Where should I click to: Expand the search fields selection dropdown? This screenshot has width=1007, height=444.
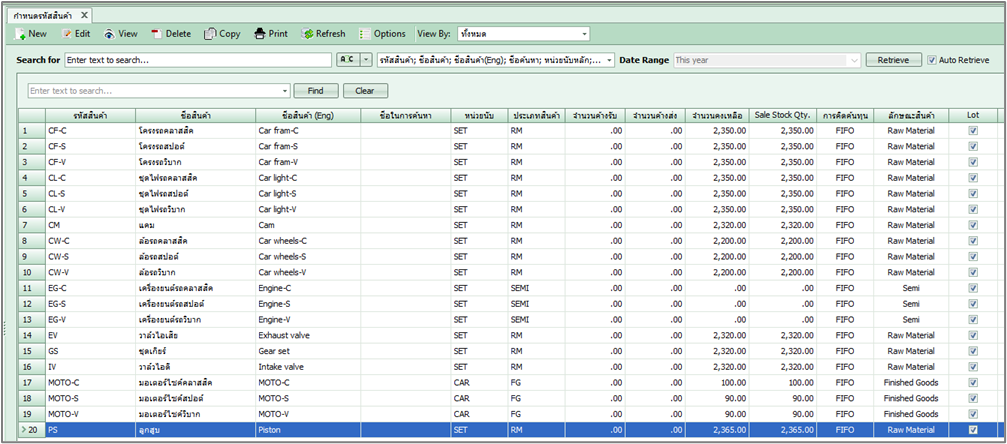click(609, 60)
